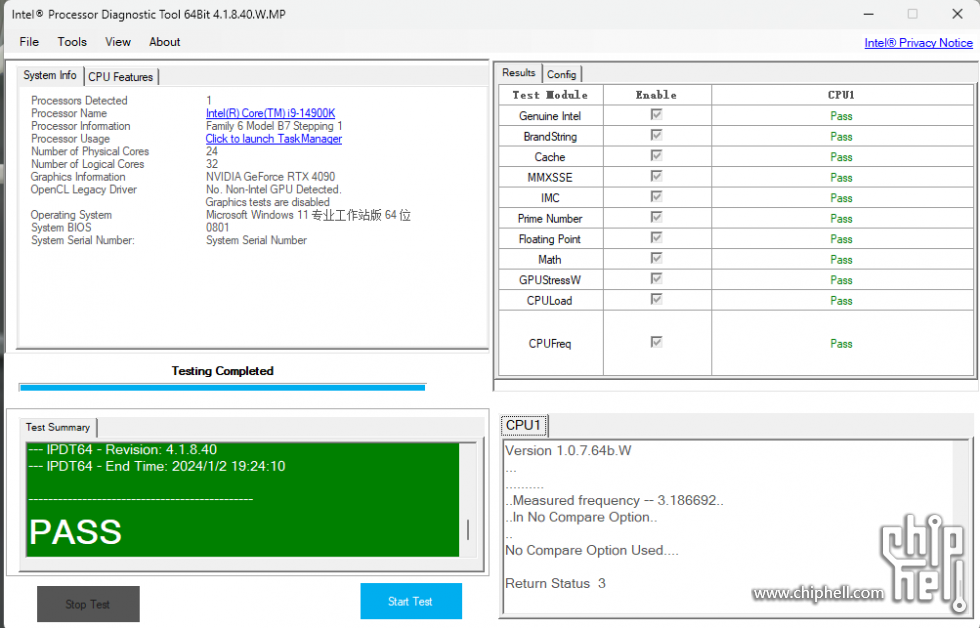The height and width of the screenshot is (628, 980).
Task: Click the Version 1.0.7.64b.W line
Action: (x=568, y=451)
